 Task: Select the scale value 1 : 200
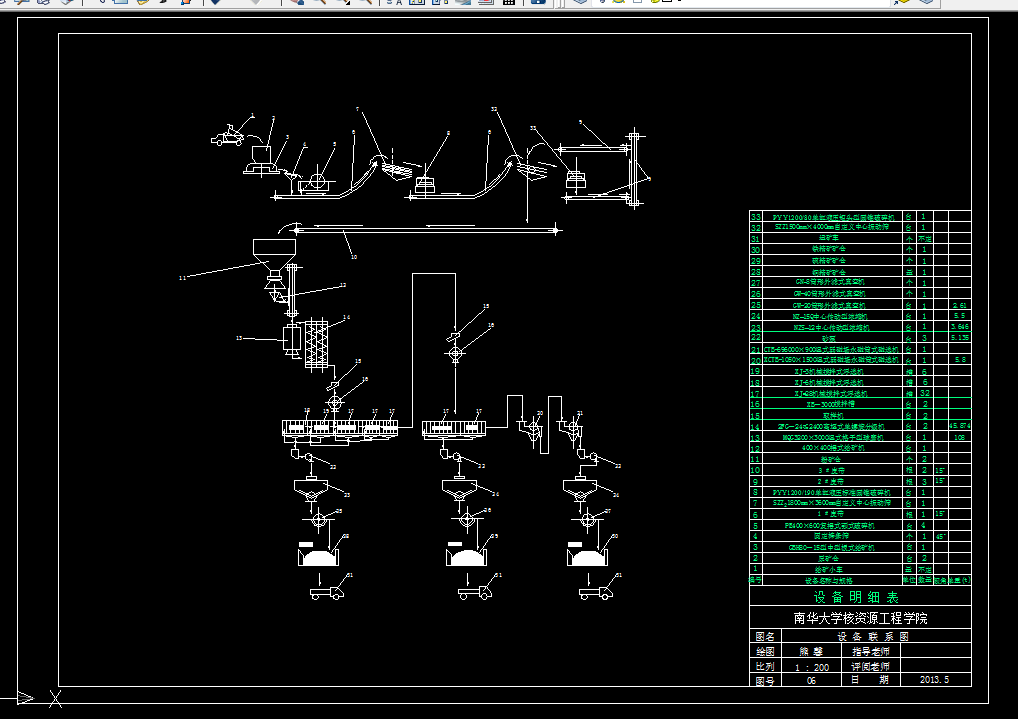click(x=812, y=667)
